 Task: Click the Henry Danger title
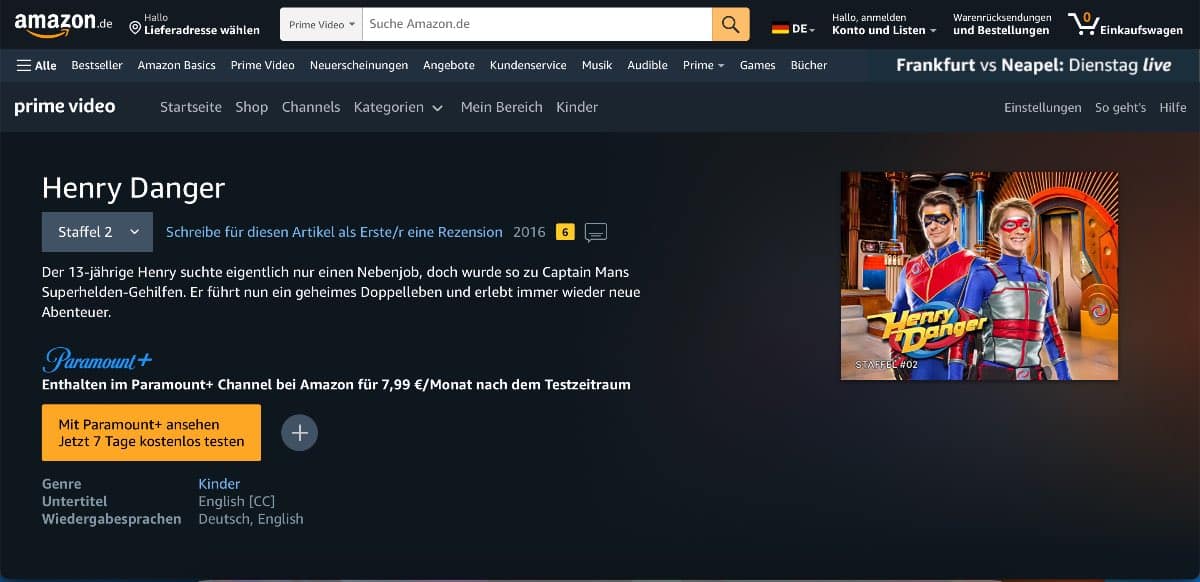(x=133, y=188)
